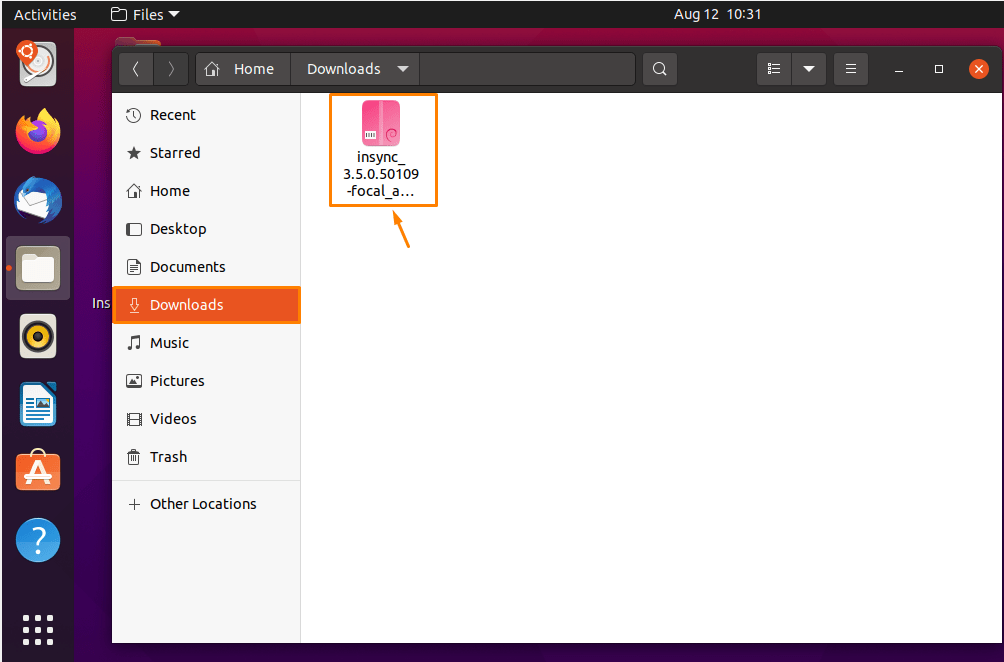
Task: Select the Documents sidebar entry
Action: coord(188,267)
